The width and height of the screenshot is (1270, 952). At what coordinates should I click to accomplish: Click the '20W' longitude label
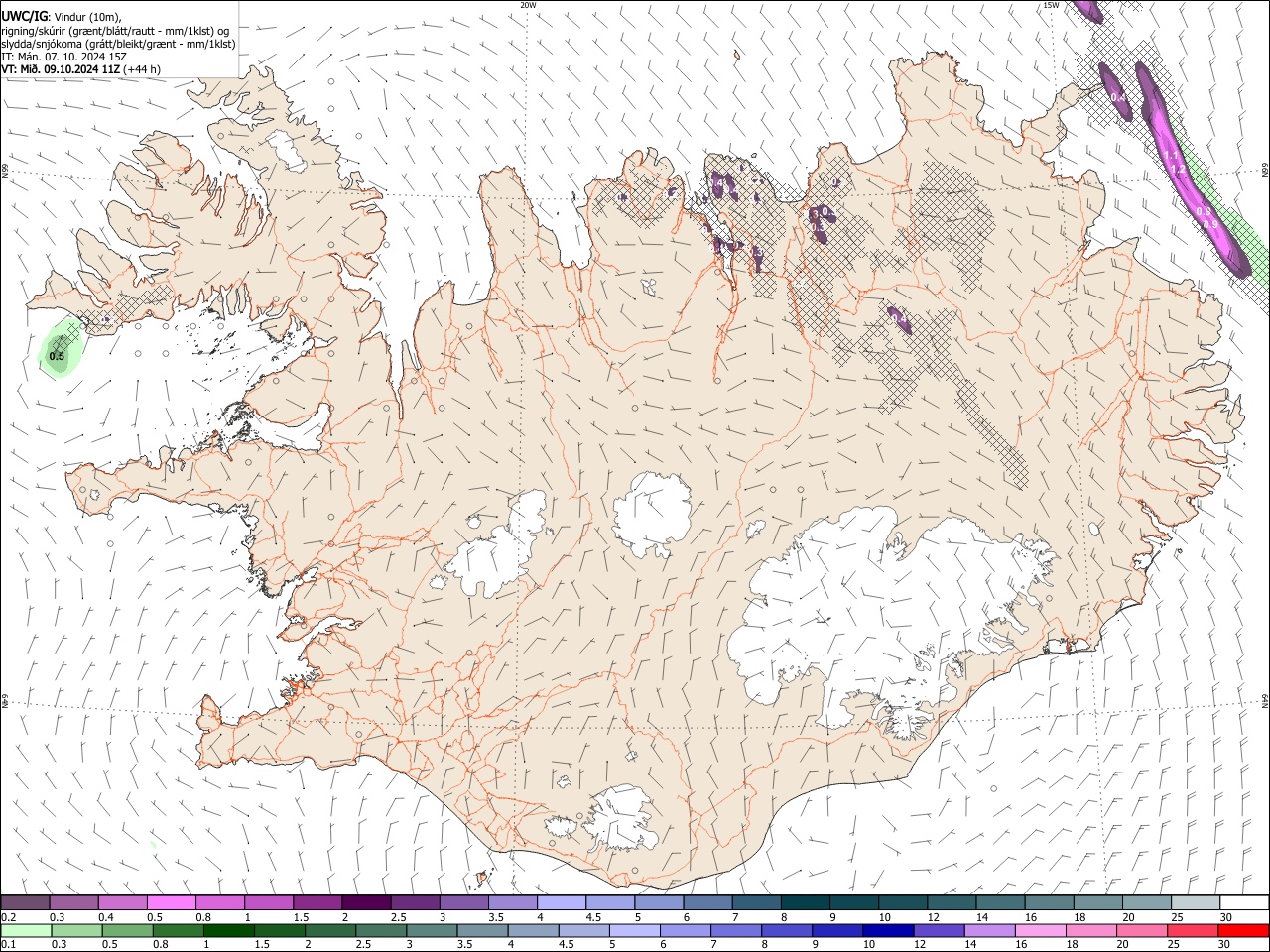(x=528, y=5)
